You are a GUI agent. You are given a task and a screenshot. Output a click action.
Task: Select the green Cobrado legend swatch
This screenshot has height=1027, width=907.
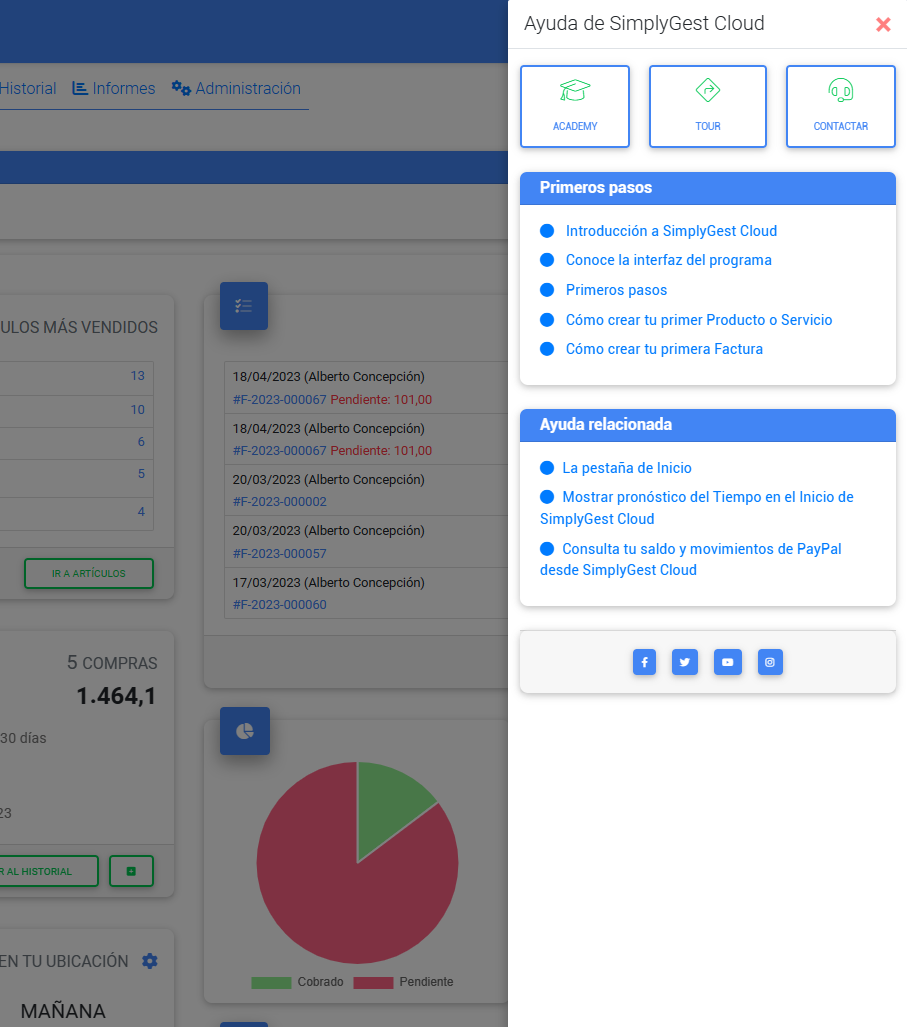tap(269, 983)
